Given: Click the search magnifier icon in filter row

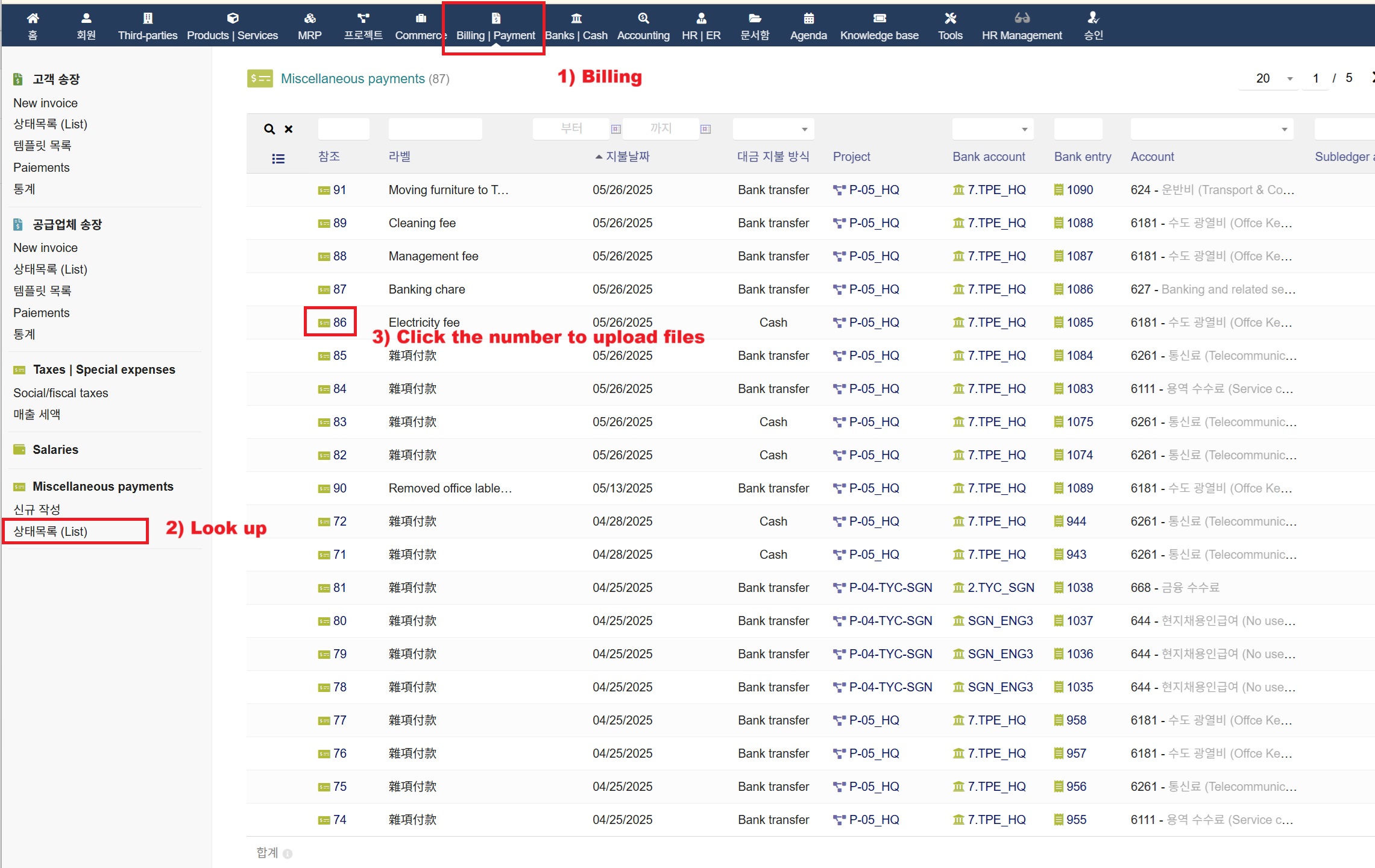Looking at the screenshot, I should (269, 129).
